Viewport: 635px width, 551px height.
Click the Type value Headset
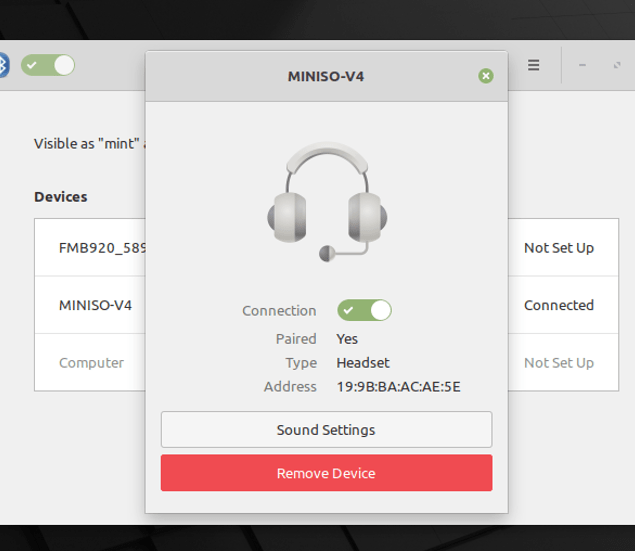[363, 363]
